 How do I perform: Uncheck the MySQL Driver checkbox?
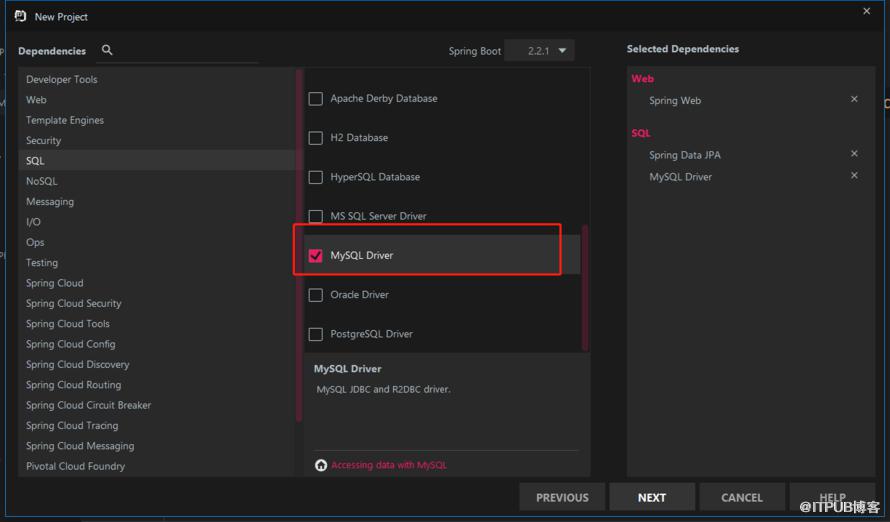click(x=316, y=256)
